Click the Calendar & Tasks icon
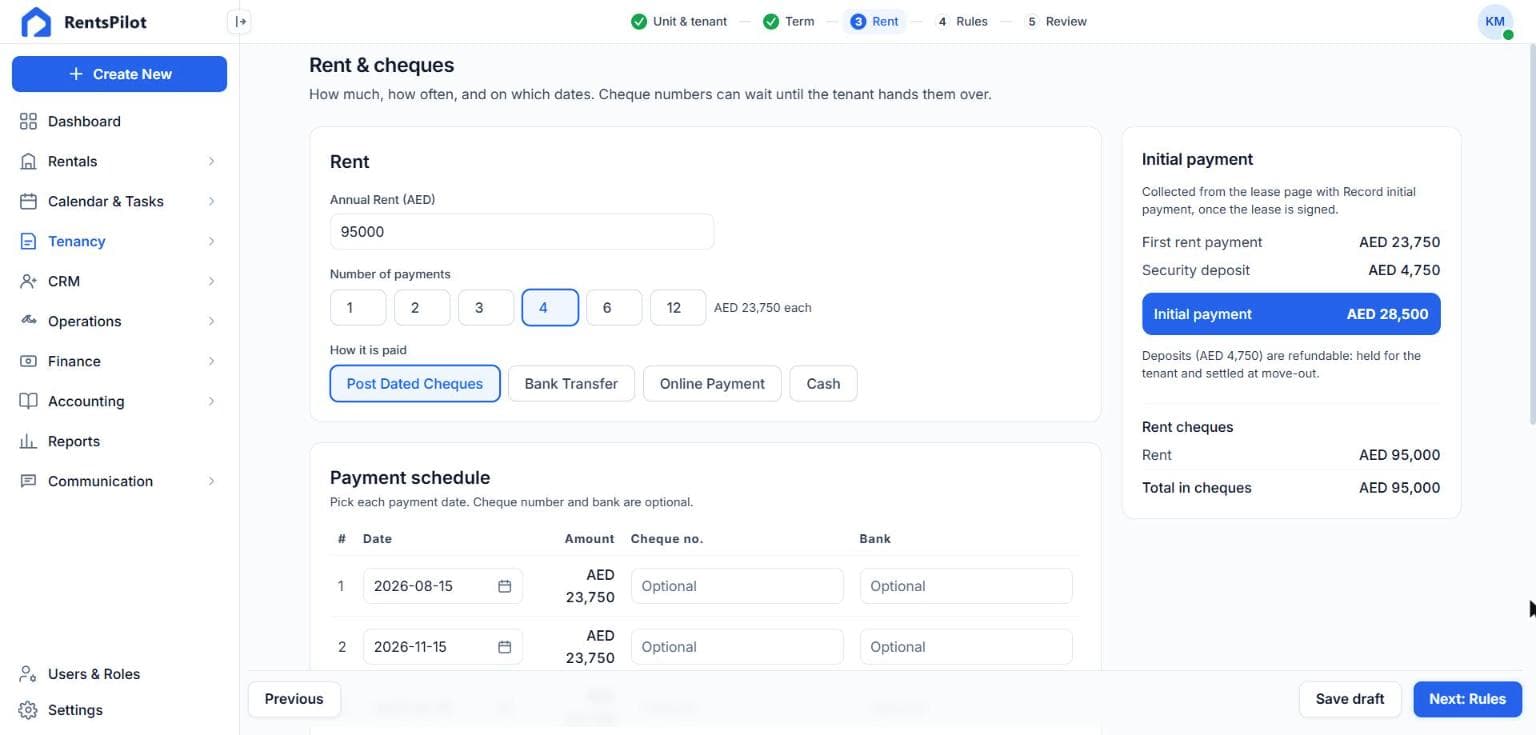The width and height of the screenshot is (1536, 735). coord(28,201)
